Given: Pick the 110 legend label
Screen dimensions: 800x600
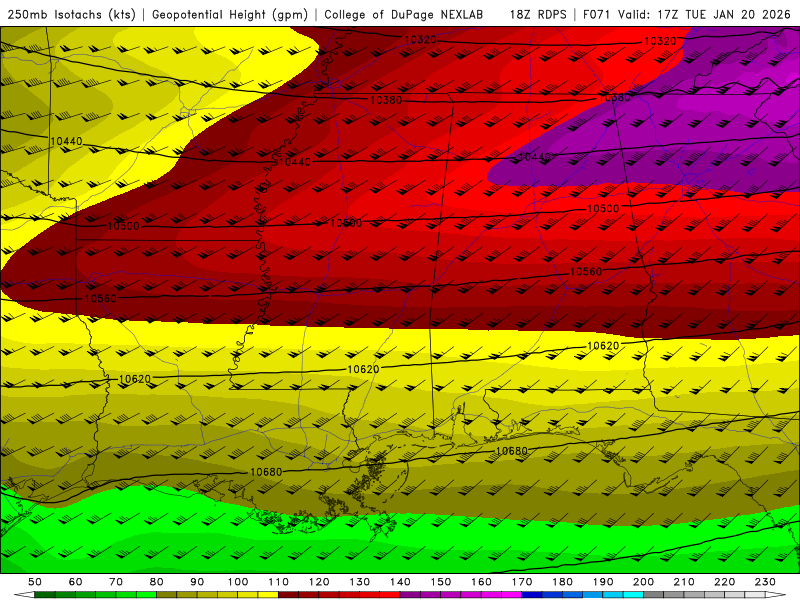Looking at the screenshot, I should coord(279,582).
